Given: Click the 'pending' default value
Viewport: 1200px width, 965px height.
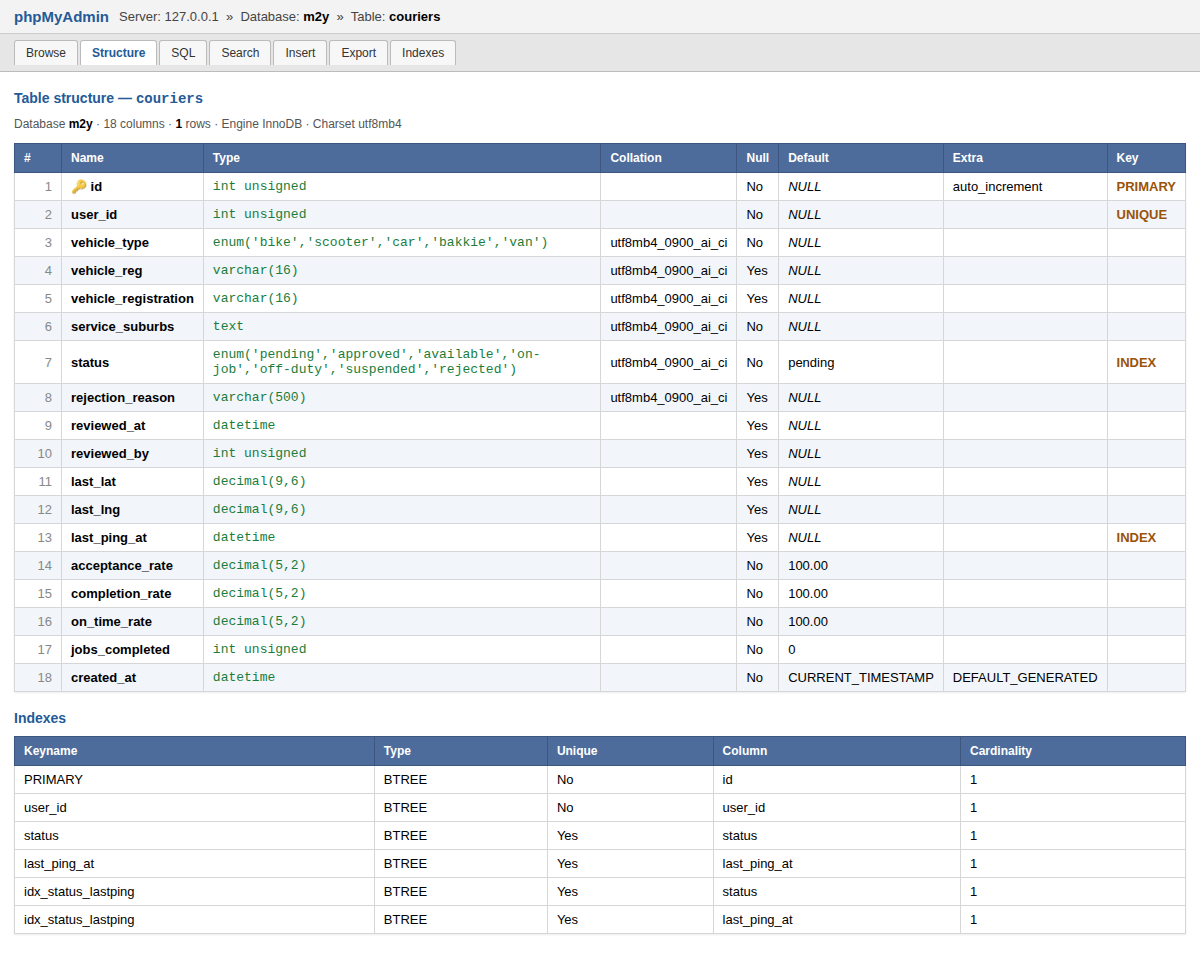Looking at the screenshot, I should point(811,363).
